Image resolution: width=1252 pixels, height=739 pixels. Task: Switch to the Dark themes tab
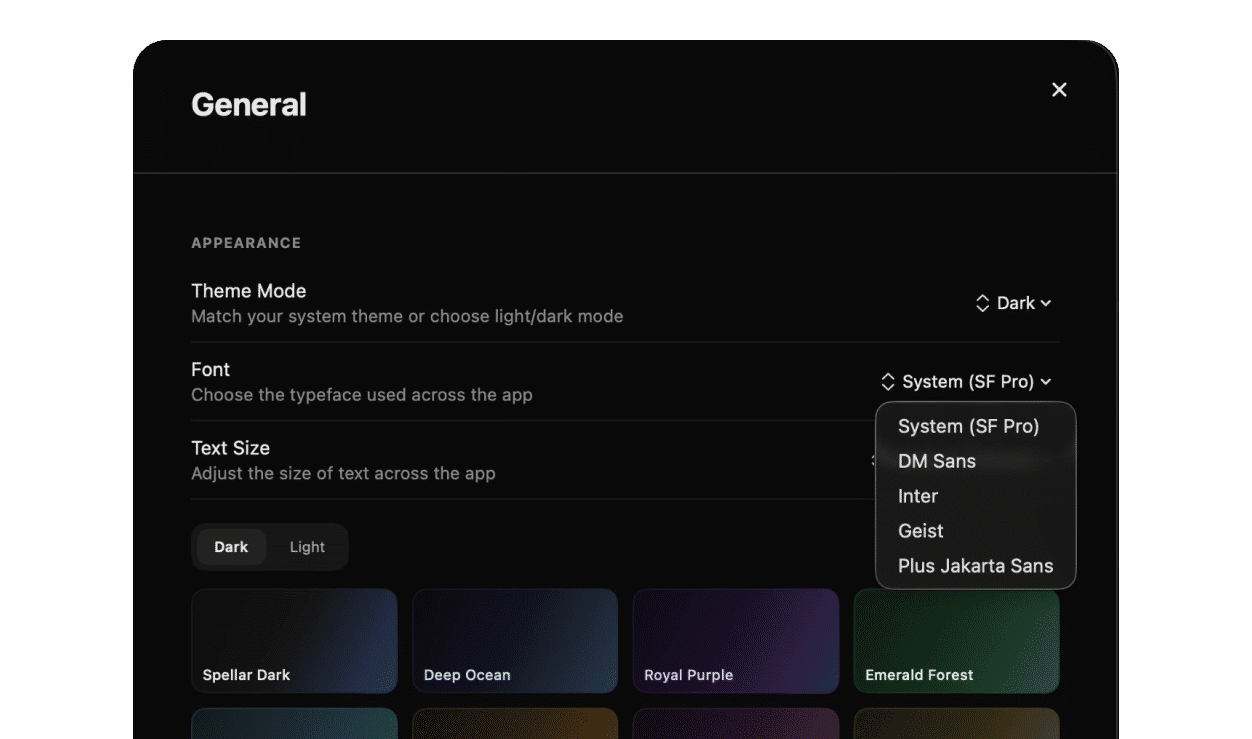pyautogui.click(x=231, y=547)
